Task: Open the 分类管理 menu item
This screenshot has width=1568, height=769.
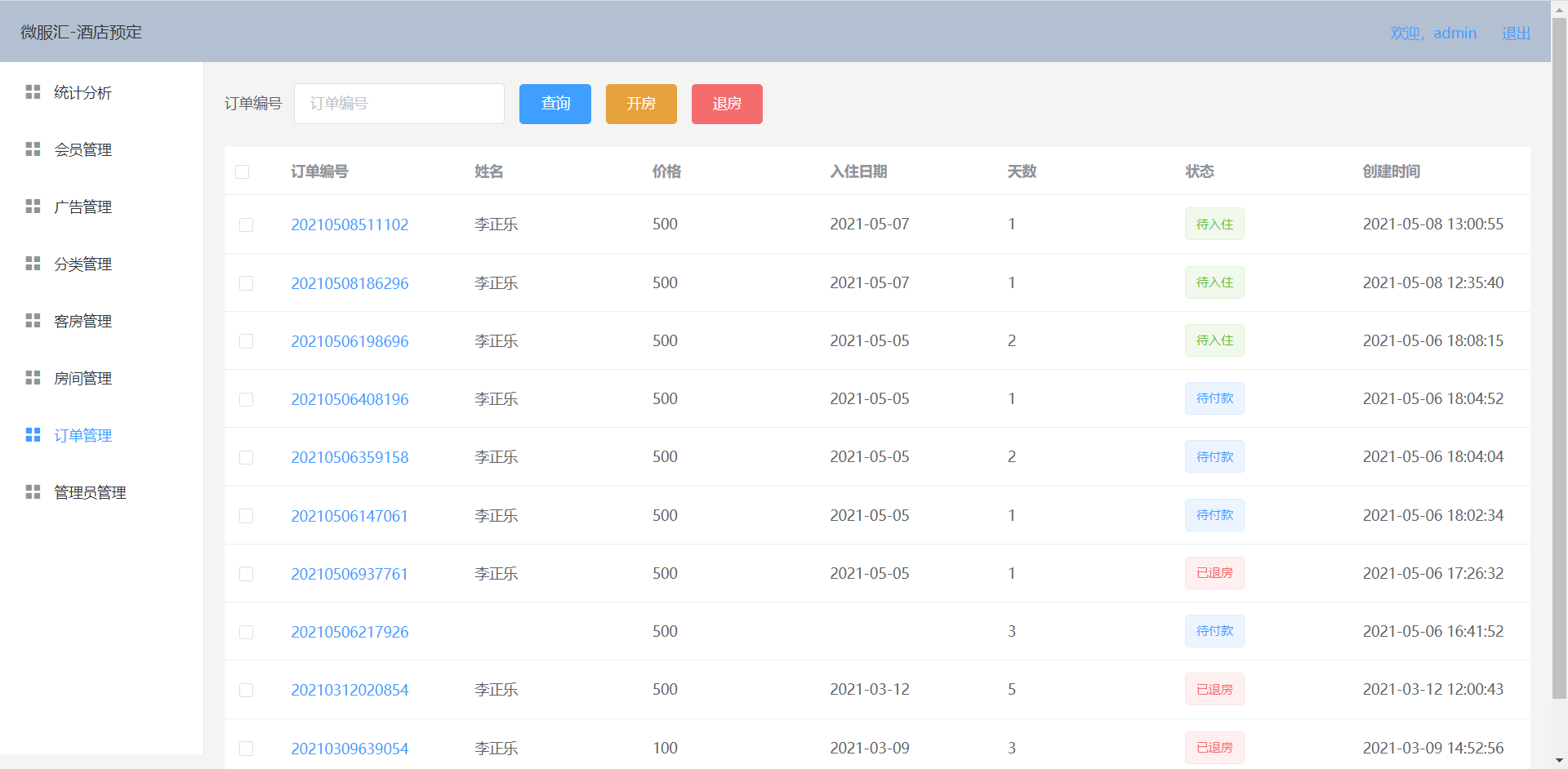Action: [101, 264]
